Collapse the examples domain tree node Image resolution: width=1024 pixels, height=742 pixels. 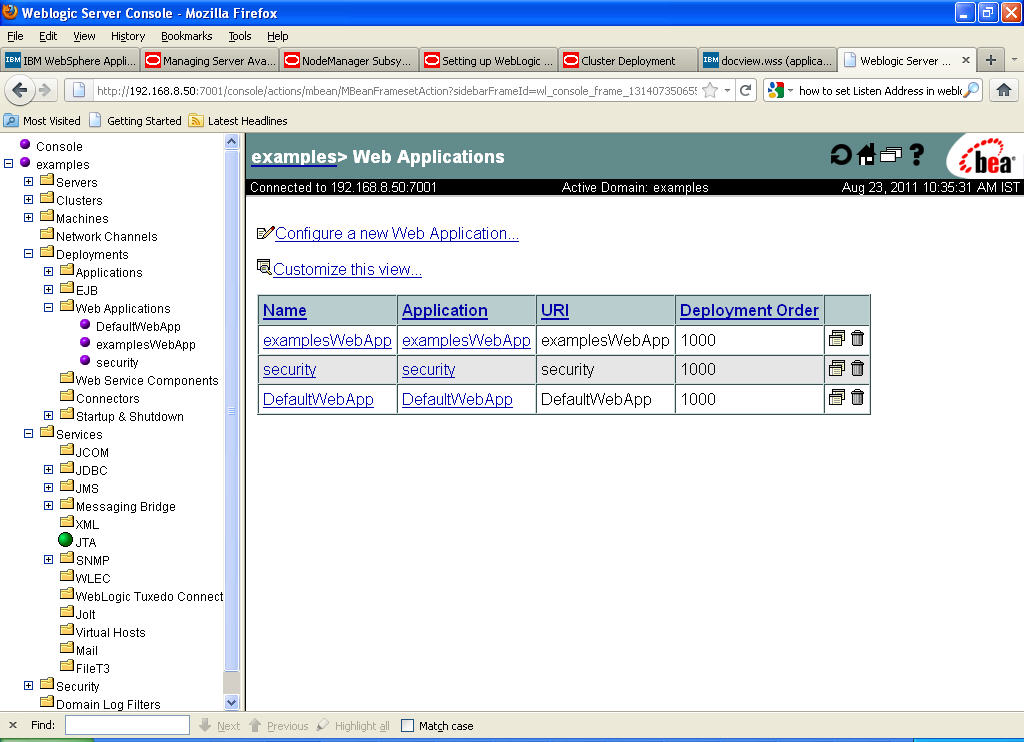(x=8, y=163)
